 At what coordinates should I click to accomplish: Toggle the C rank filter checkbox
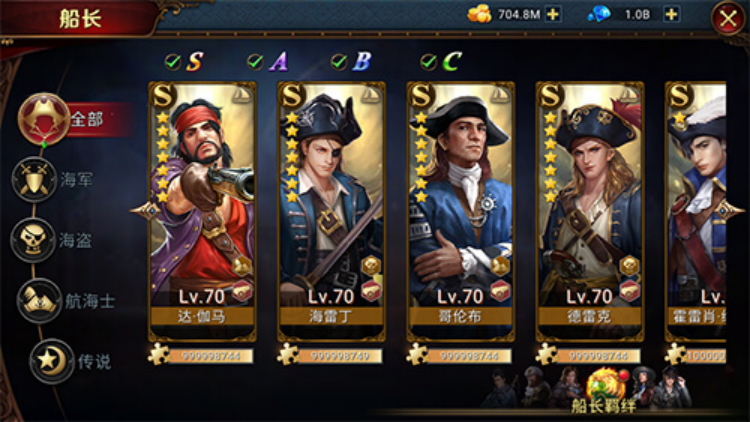428,61
